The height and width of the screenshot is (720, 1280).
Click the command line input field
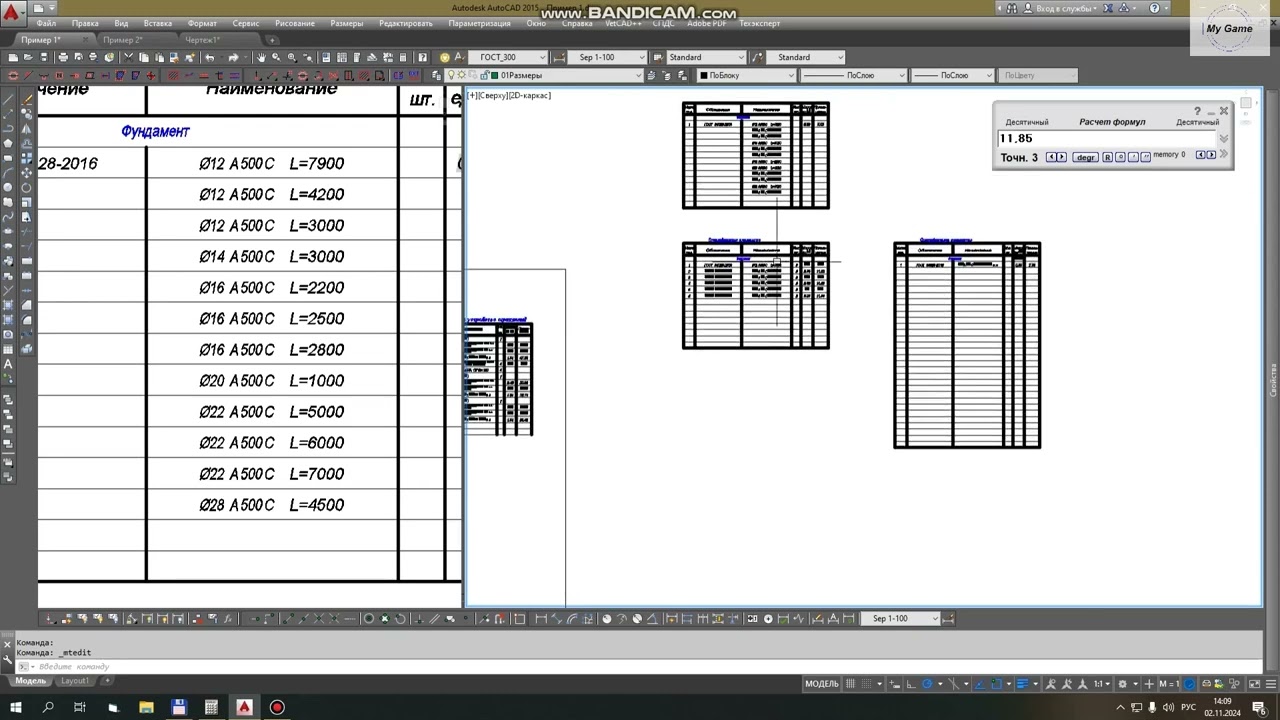pos(640,666)
